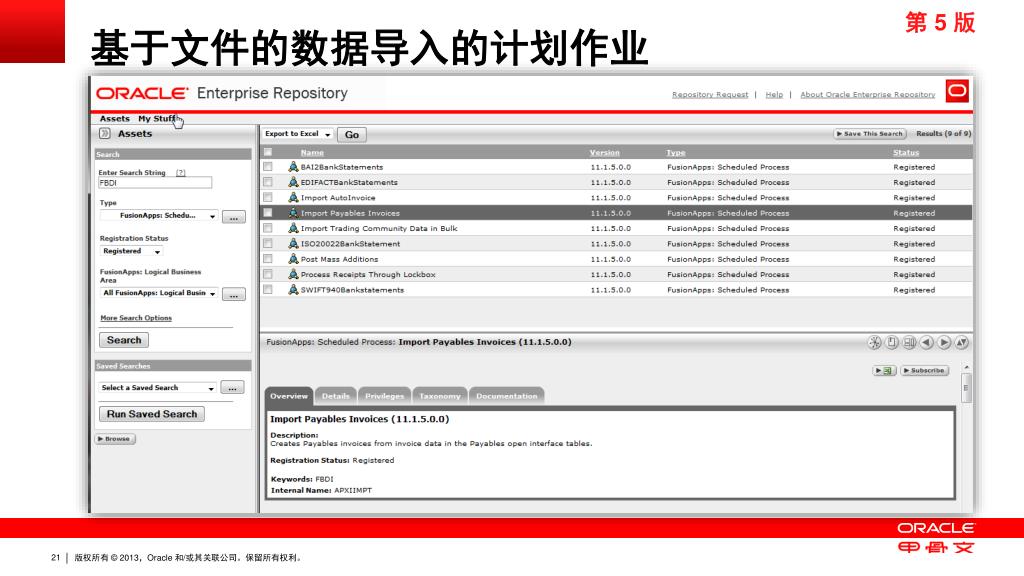Switch to the Documentation tab
Viewport: 1024px width, 576px height.
tap(507, 396)
